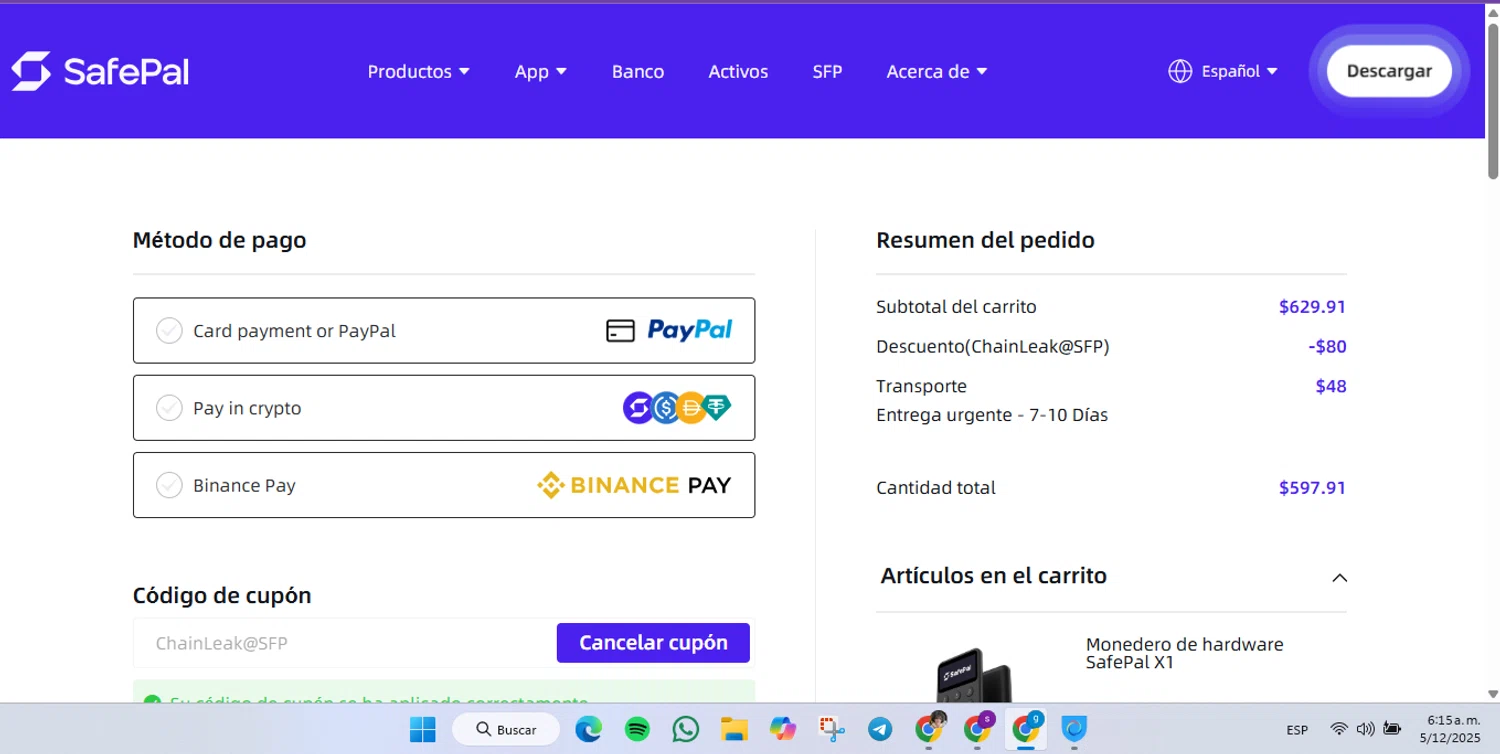Click the Wi-Fi tray icon
Screen dimensions: 1500x754
(x=1339, y=729)
